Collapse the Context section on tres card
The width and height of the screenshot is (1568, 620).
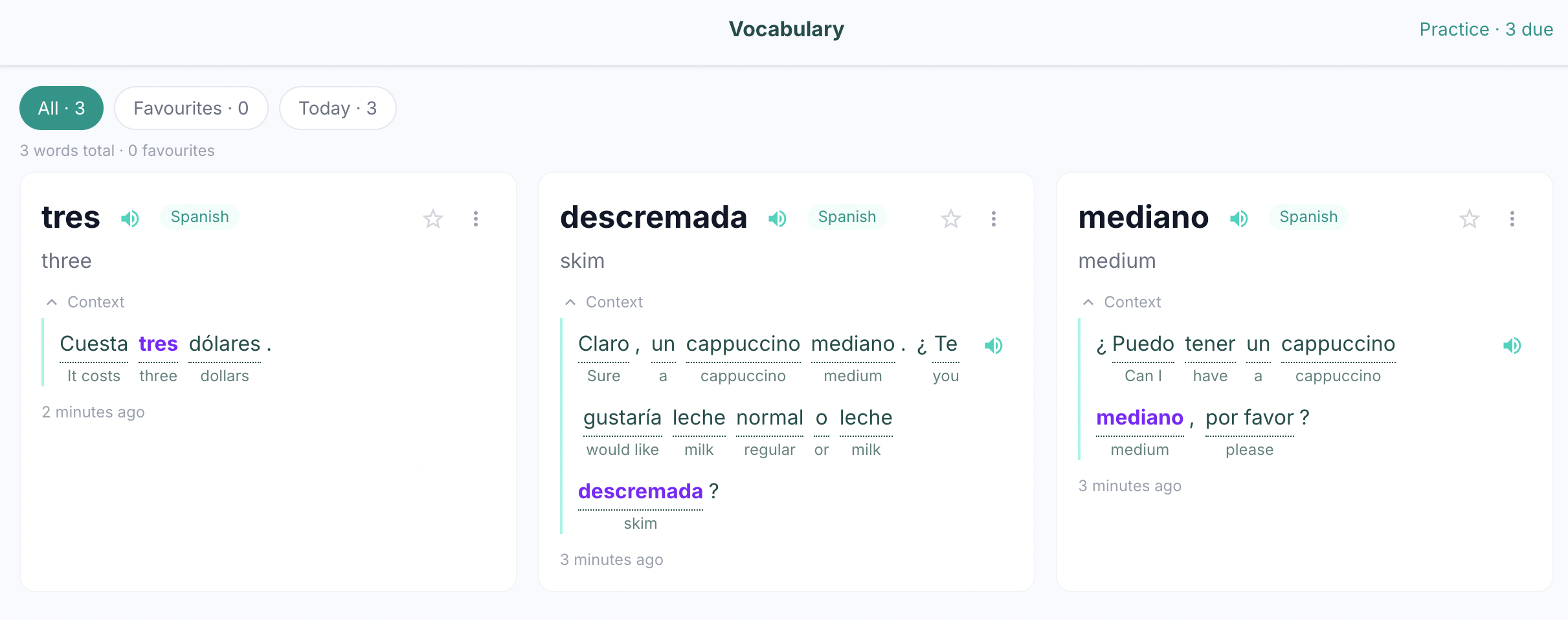(85, 302)
